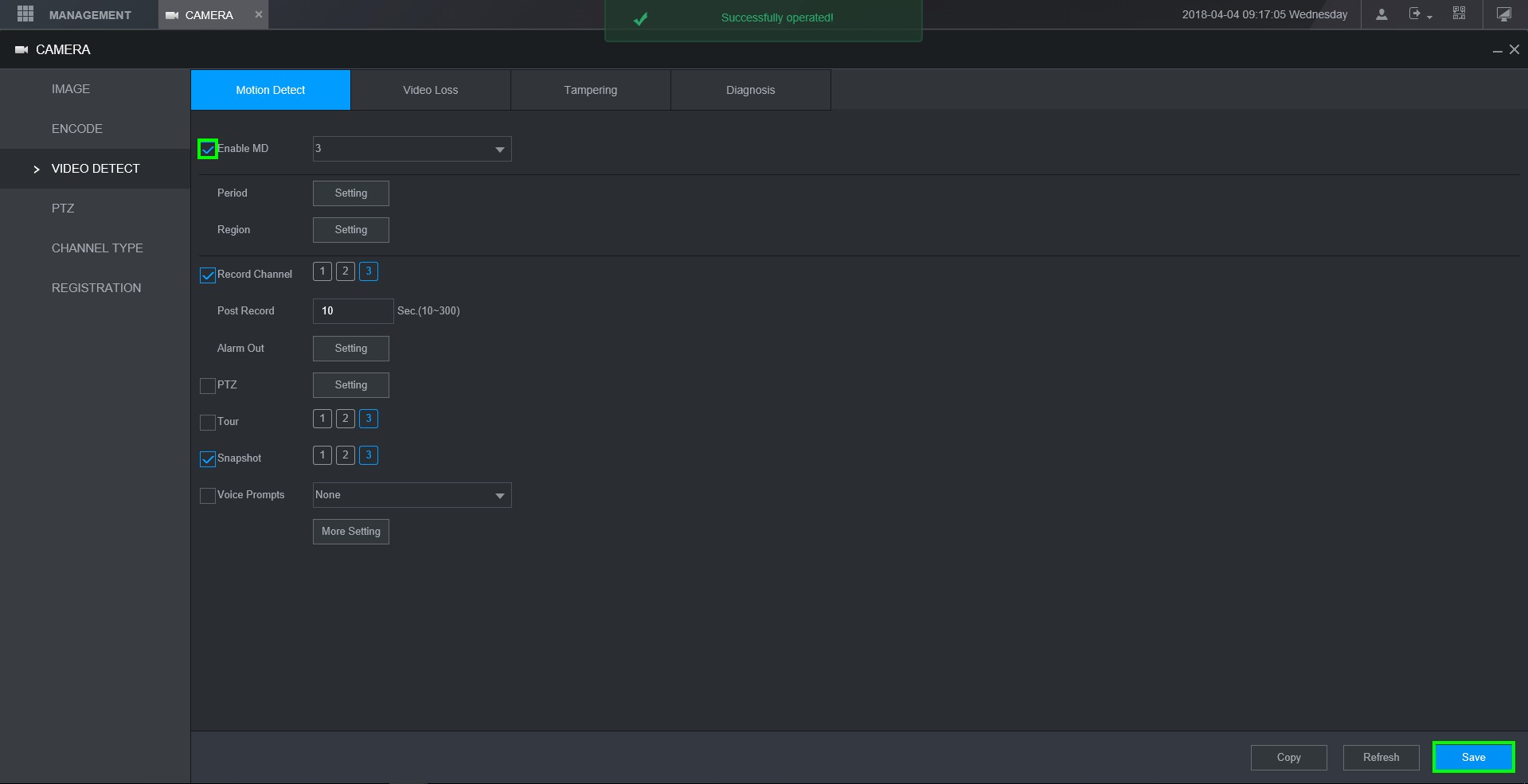This screenshot has height=784, width=1528.
Task: Minimize the CAMERA panel
Action: point(1497,50)
